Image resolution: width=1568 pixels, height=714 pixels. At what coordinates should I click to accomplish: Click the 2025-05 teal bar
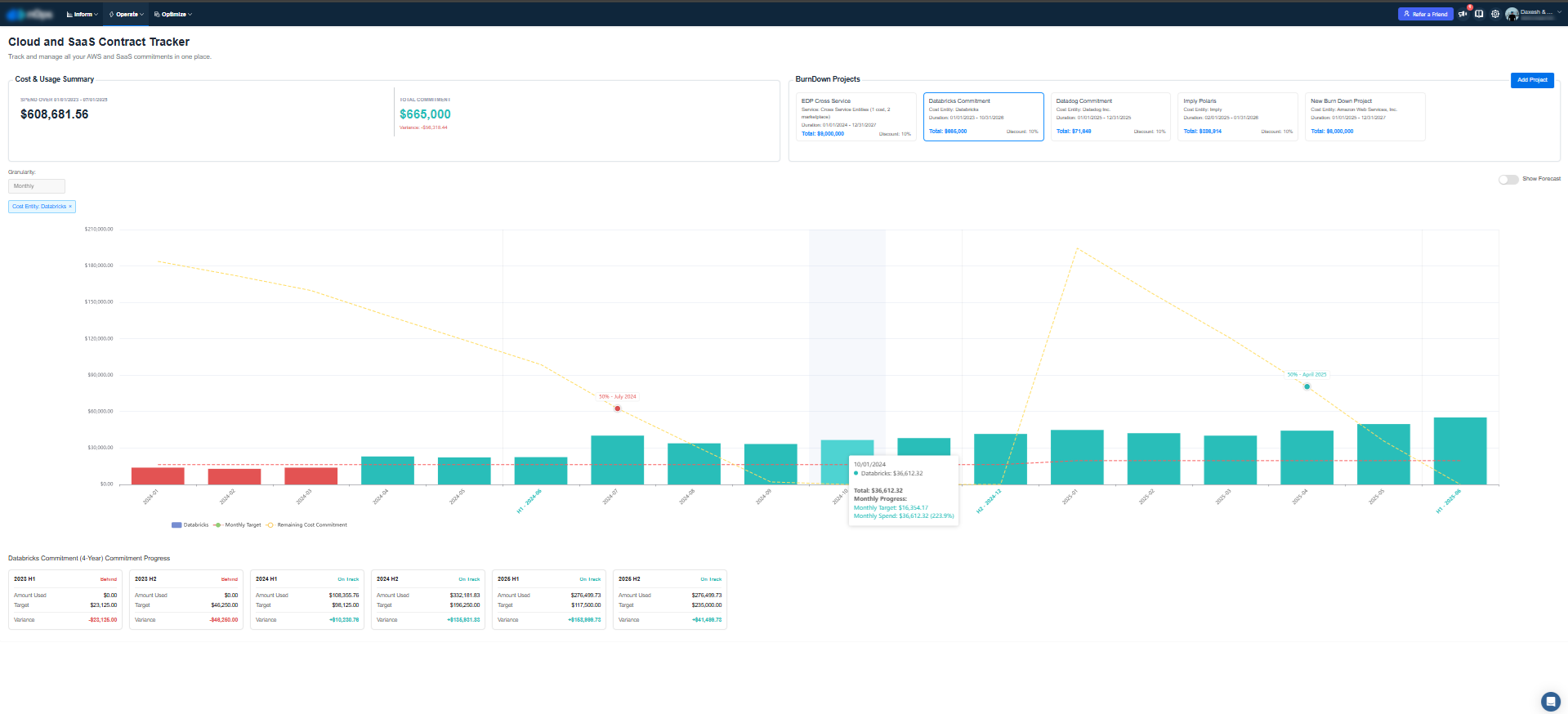click(x=1383, y=454)
